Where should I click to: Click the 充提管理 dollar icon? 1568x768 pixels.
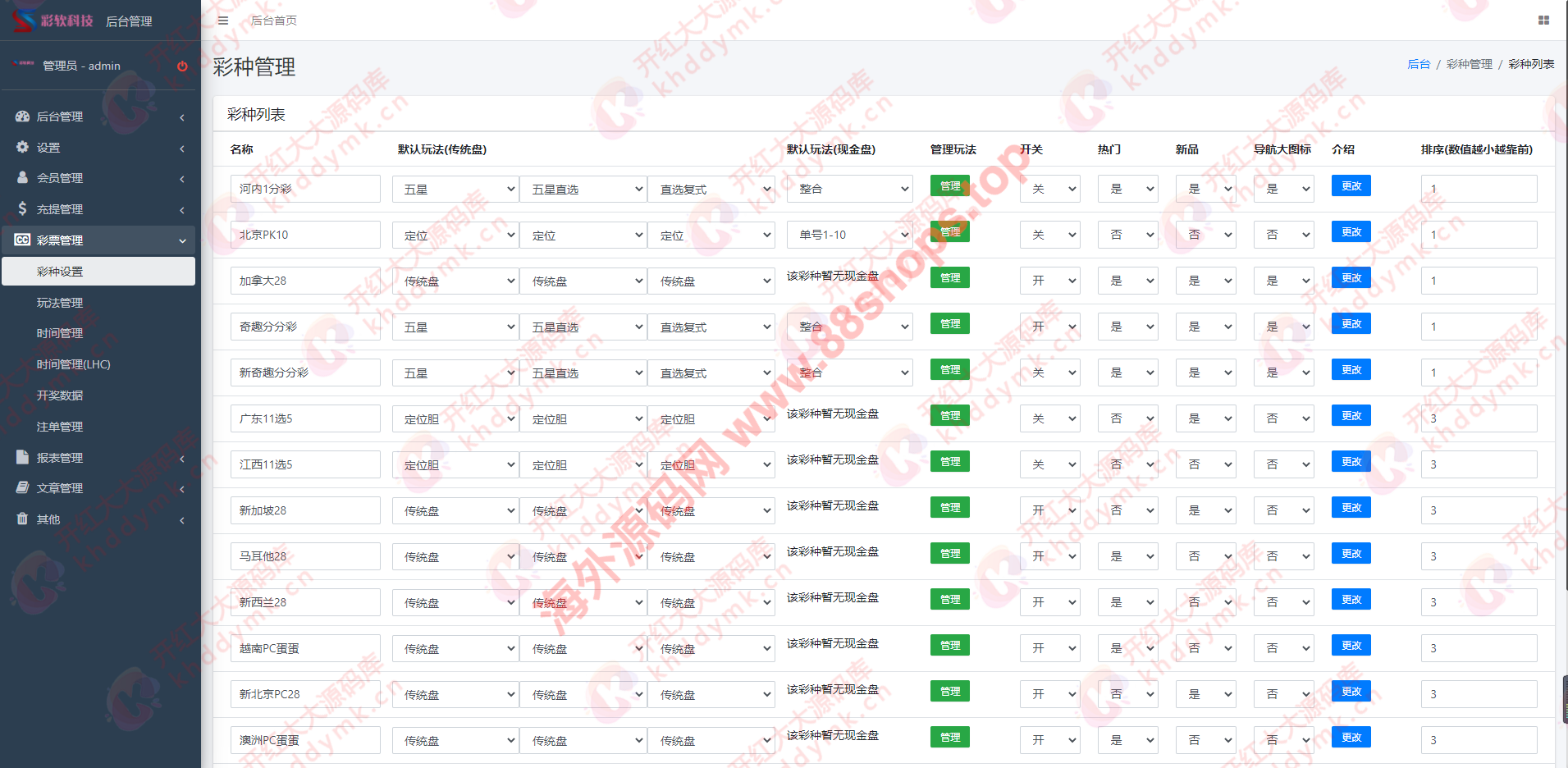pos(23,208)
